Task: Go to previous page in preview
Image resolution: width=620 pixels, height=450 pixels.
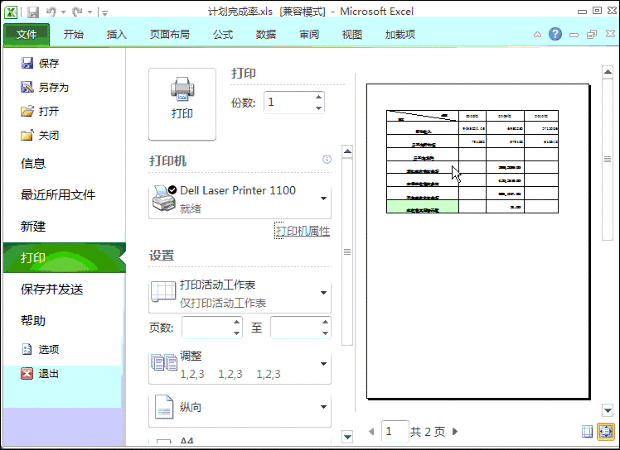Action: coord(371,431)
